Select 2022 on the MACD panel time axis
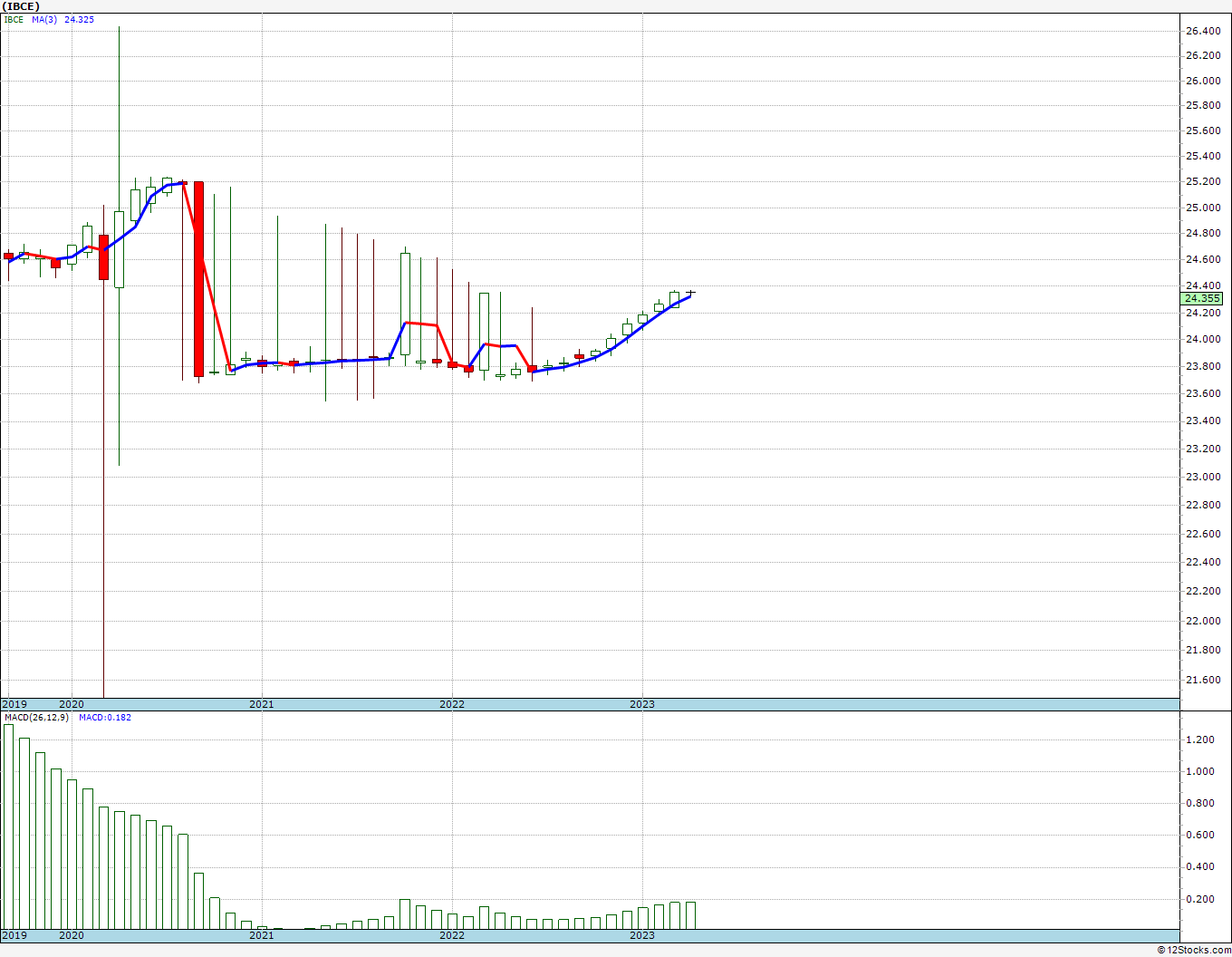The image size is (1232, 957). pyautogui.click(x=452, y=935)
